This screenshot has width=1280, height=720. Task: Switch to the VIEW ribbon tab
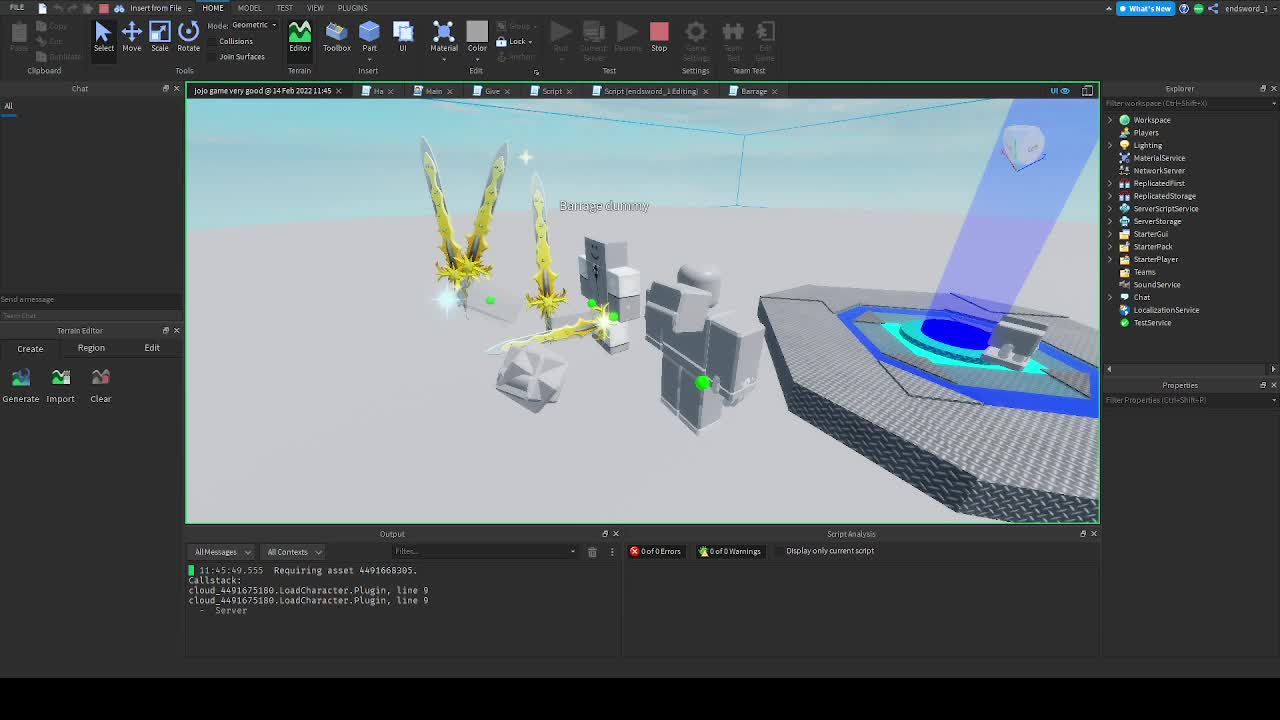click(315, 8)
